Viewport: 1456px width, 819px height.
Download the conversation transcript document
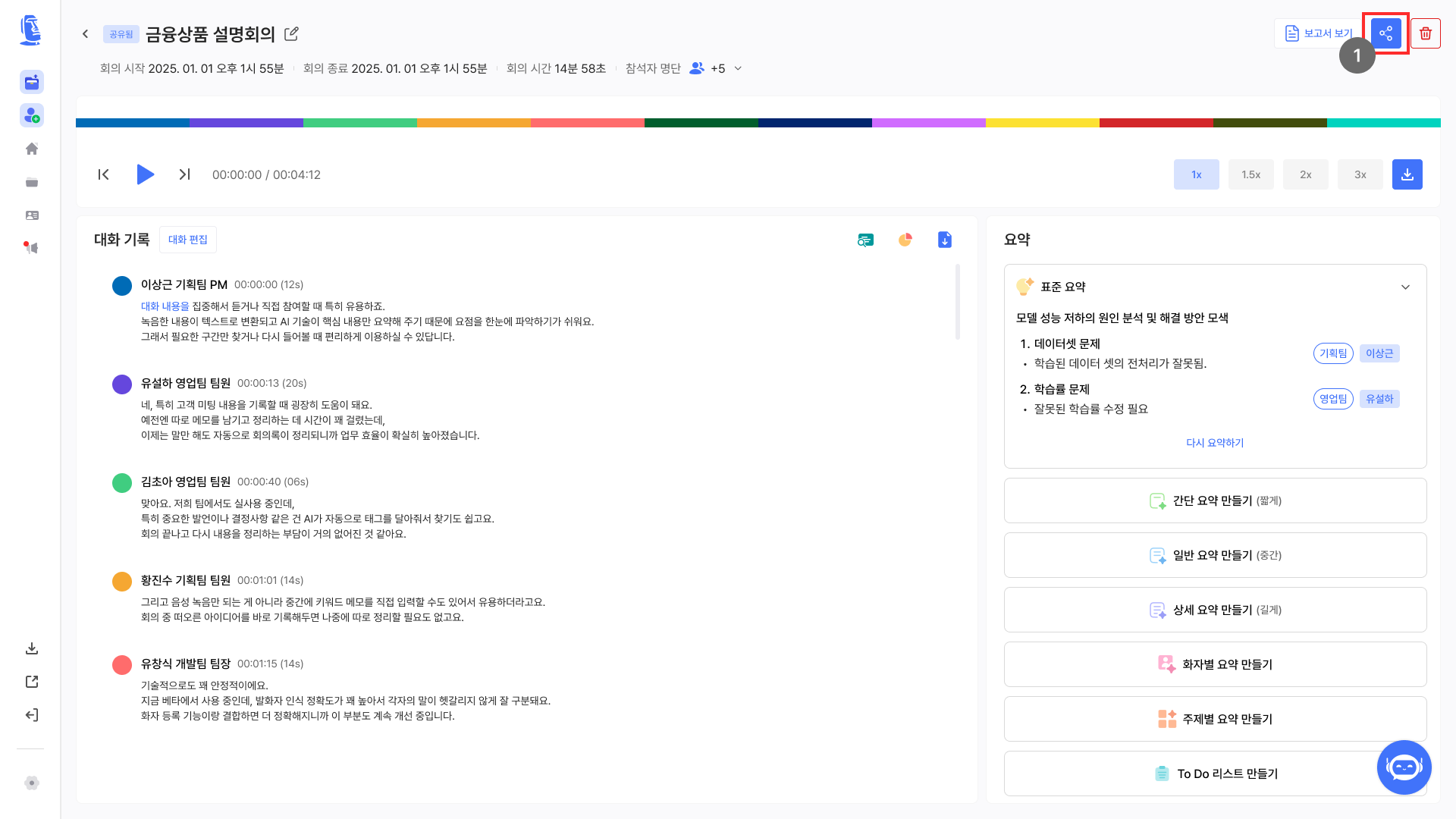(944, 240)
